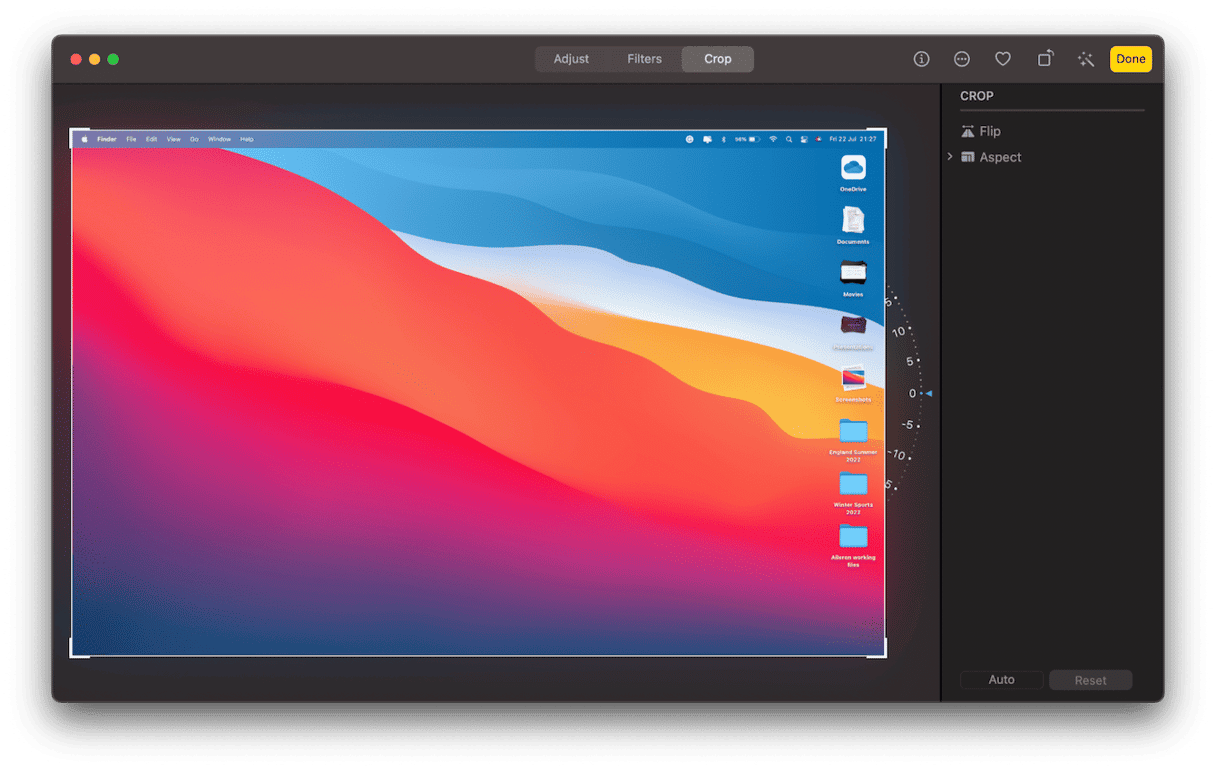This screenshot has width=1216, height=771.
Task: Click Done to save the edits
Action: point(1130,59)
